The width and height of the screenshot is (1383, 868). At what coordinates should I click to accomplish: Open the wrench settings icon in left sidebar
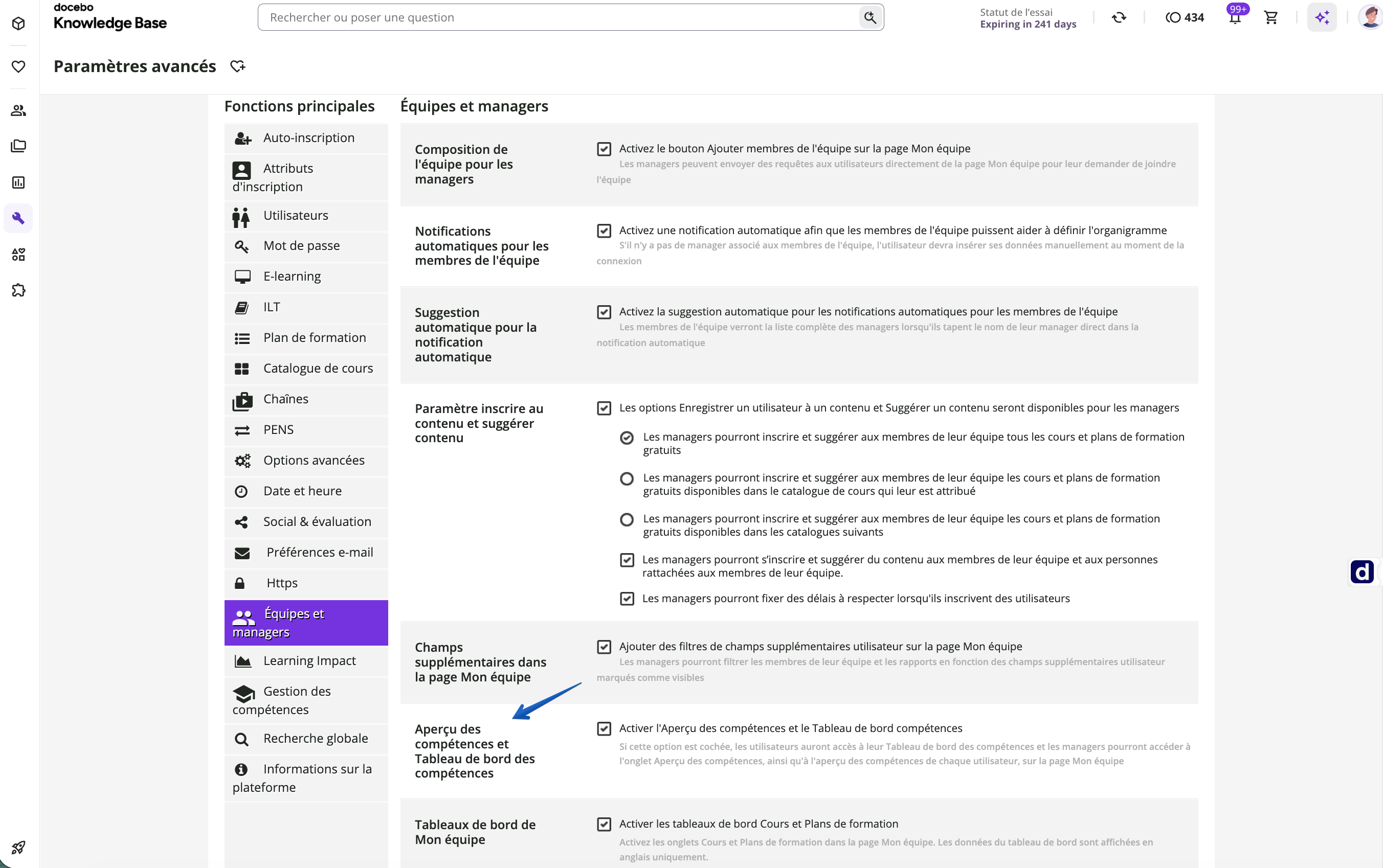[x=18, y=218]
